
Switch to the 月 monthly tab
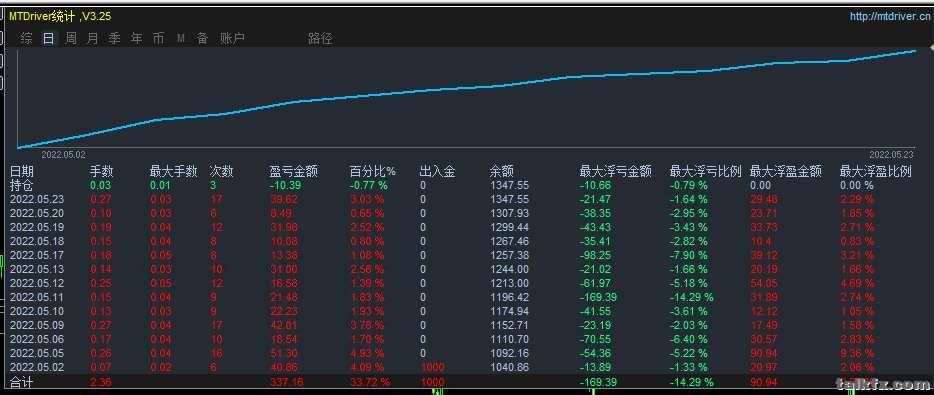(x=92, y=39)
